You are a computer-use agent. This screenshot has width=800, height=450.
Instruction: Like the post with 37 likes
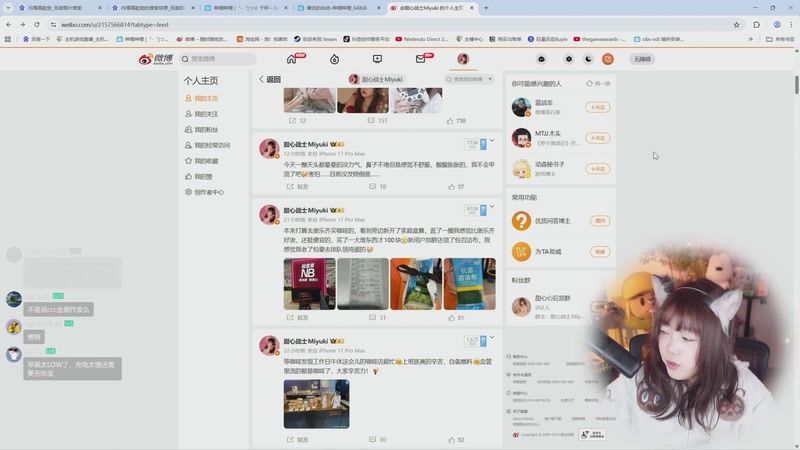click(x=456, y=187)
